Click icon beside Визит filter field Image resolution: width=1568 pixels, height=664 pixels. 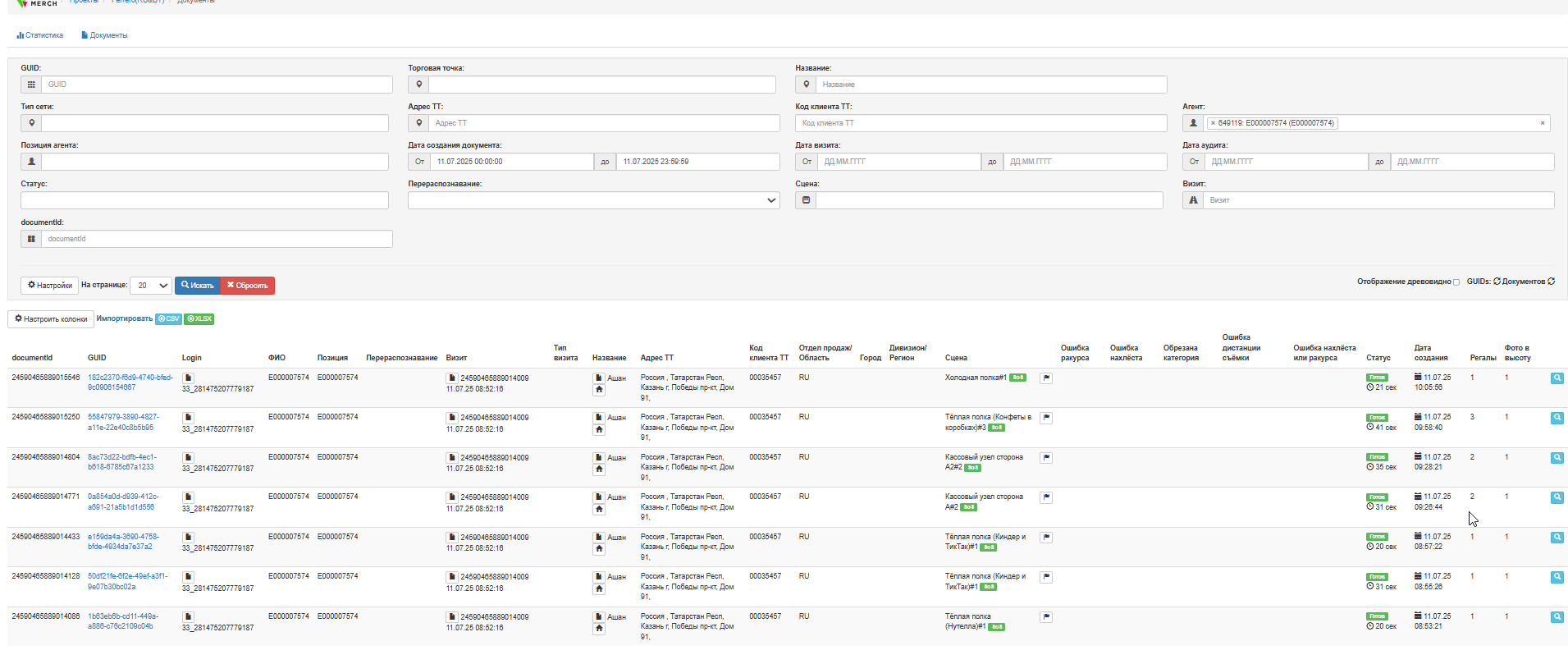pos(1193,200)
